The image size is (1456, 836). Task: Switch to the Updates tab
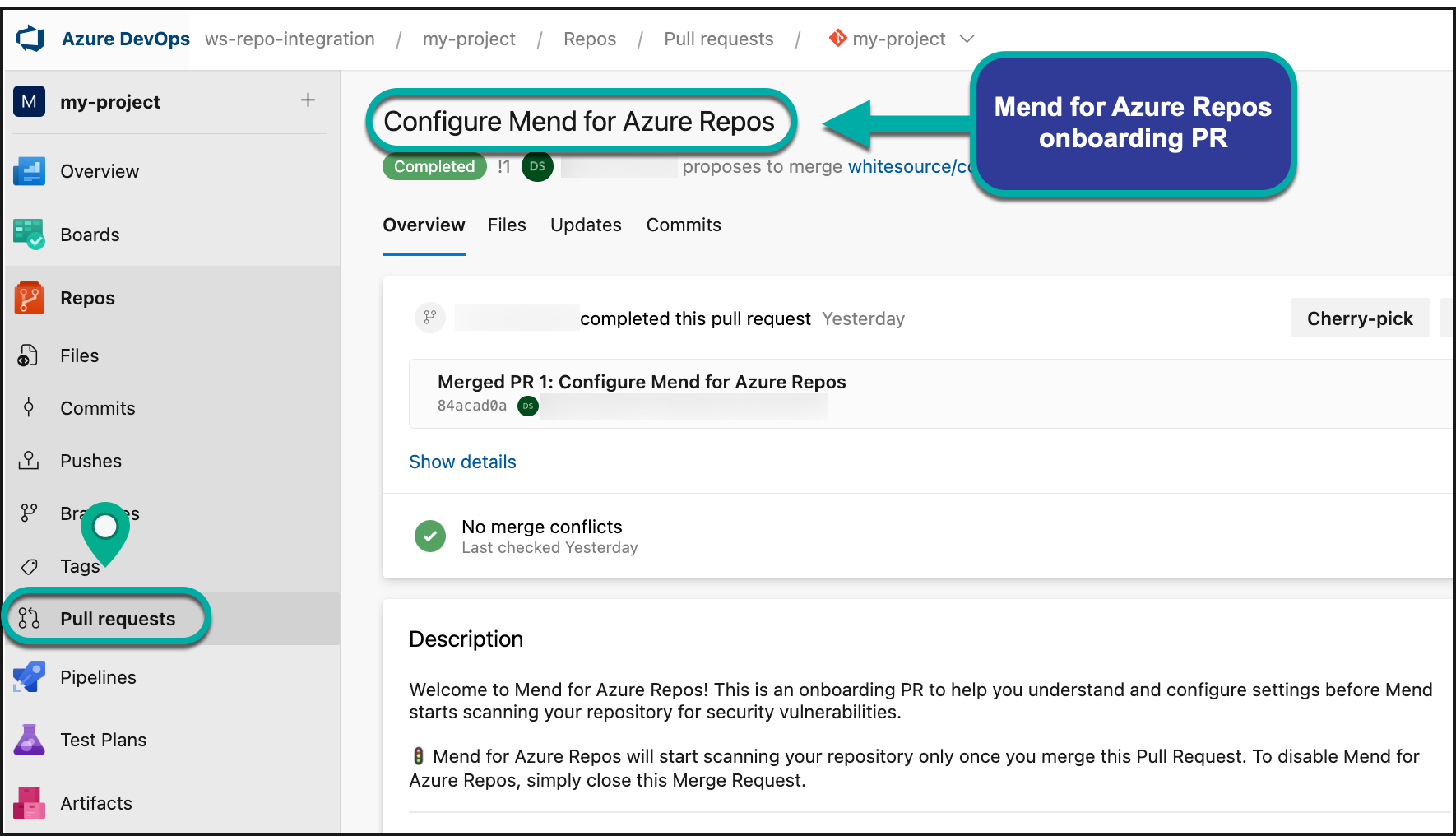pyautogui.click(x=586, y=225)
